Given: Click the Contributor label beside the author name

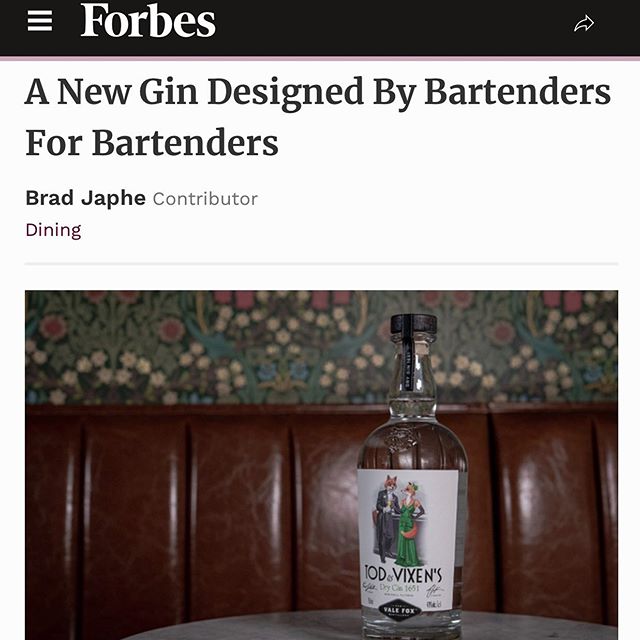Looking at the screenshot, I should coord(205,199).
